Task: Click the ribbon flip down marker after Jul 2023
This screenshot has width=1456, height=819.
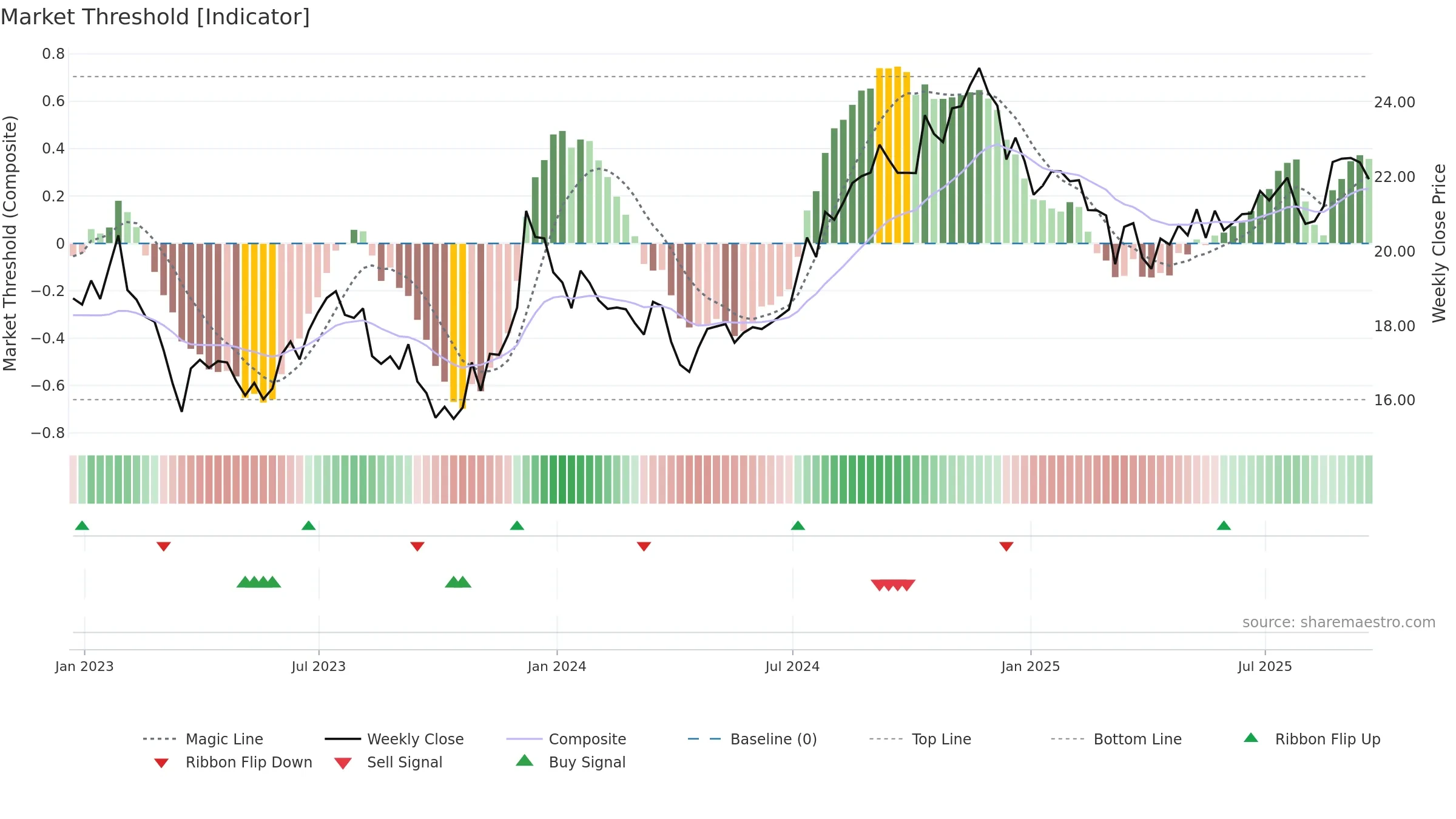Action: coord(417,547)
